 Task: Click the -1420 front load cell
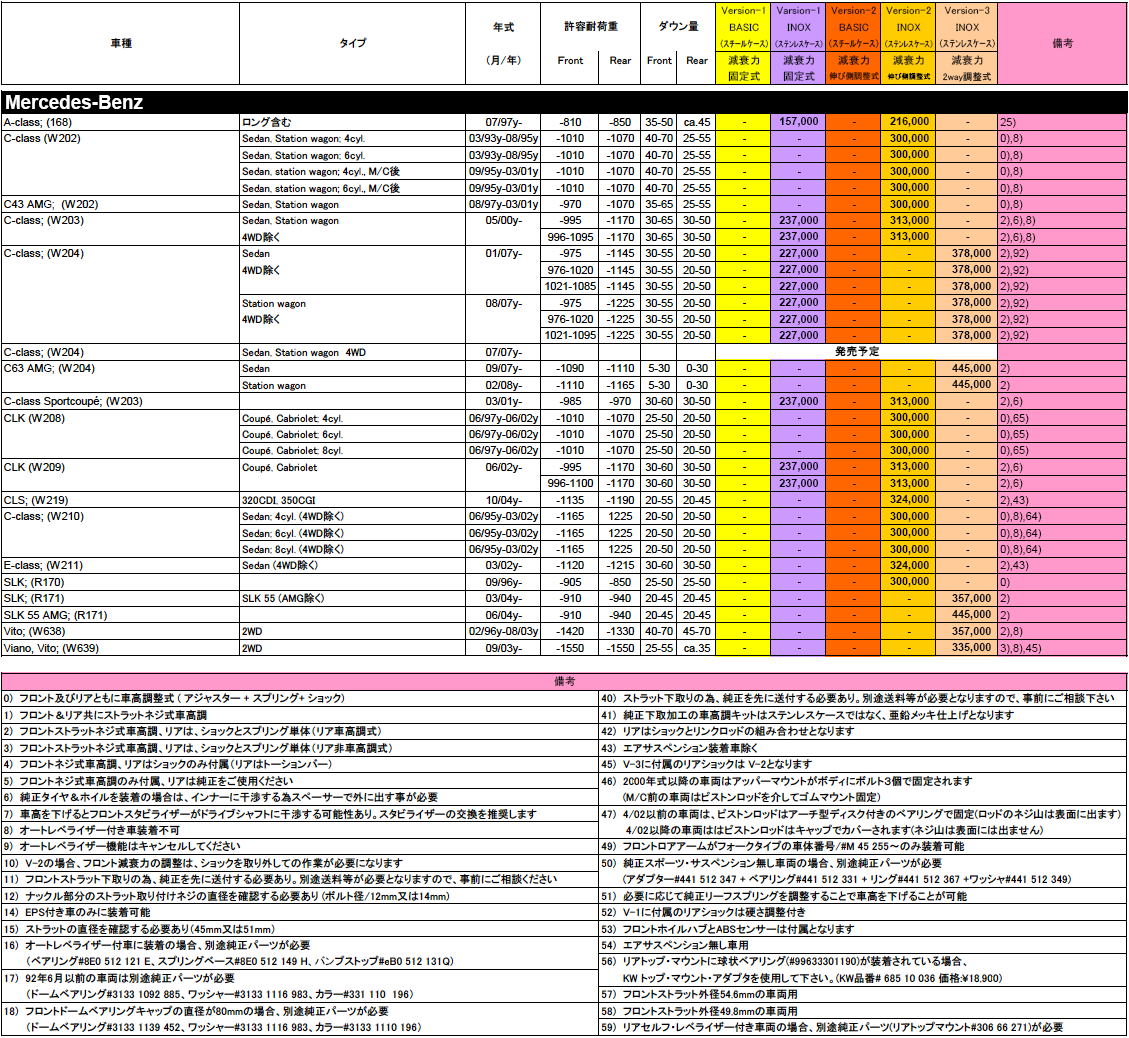click(570, 632)
